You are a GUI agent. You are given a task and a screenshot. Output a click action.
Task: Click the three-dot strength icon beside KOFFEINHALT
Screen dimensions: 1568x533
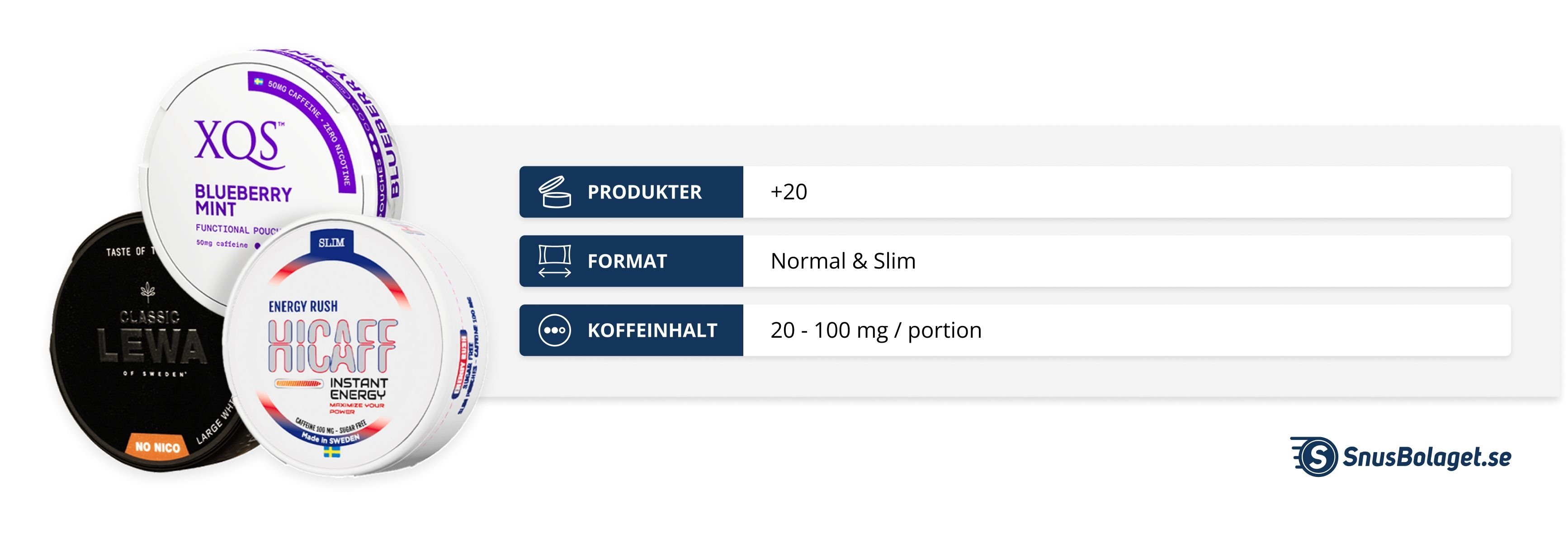coord(554,330)
